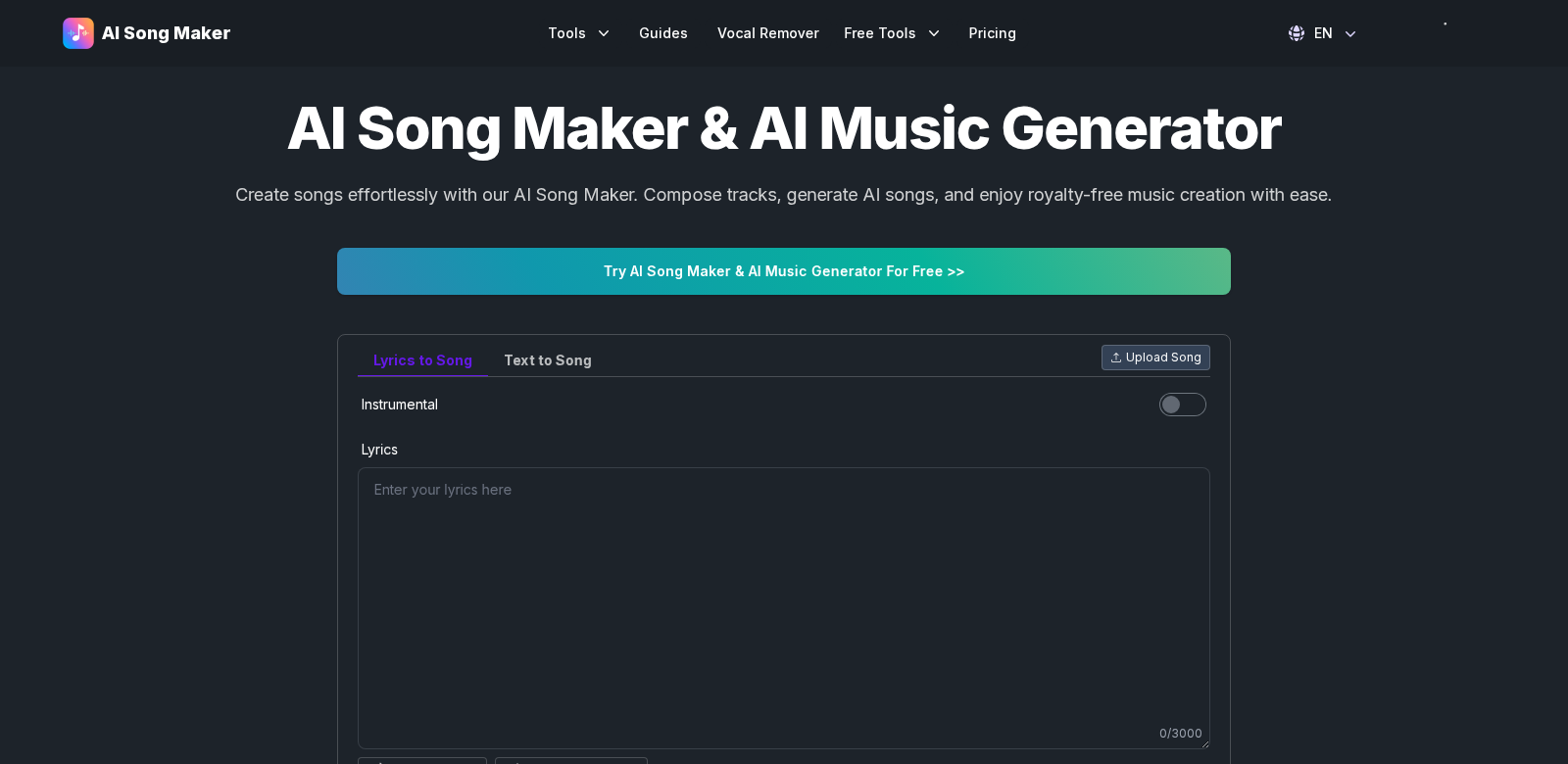Open the Pricing page
Image resolution: width=1568 pixels, height=764 pixels.
tap(993, 33)
